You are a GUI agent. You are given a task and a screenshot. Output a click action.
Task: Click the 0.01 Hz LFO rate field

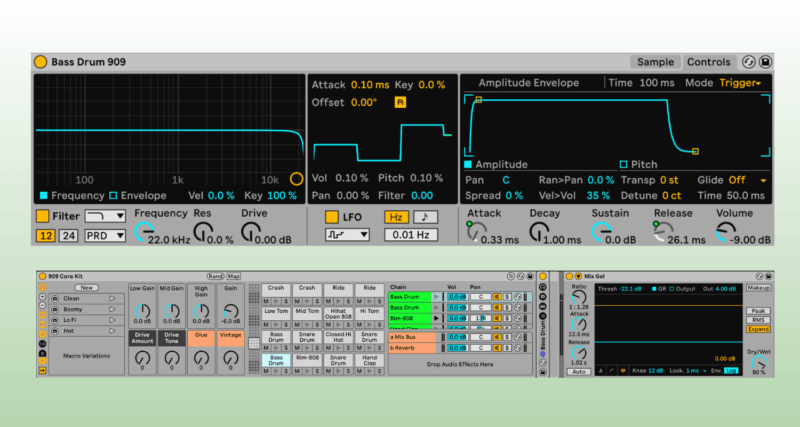tap(411, 235)
